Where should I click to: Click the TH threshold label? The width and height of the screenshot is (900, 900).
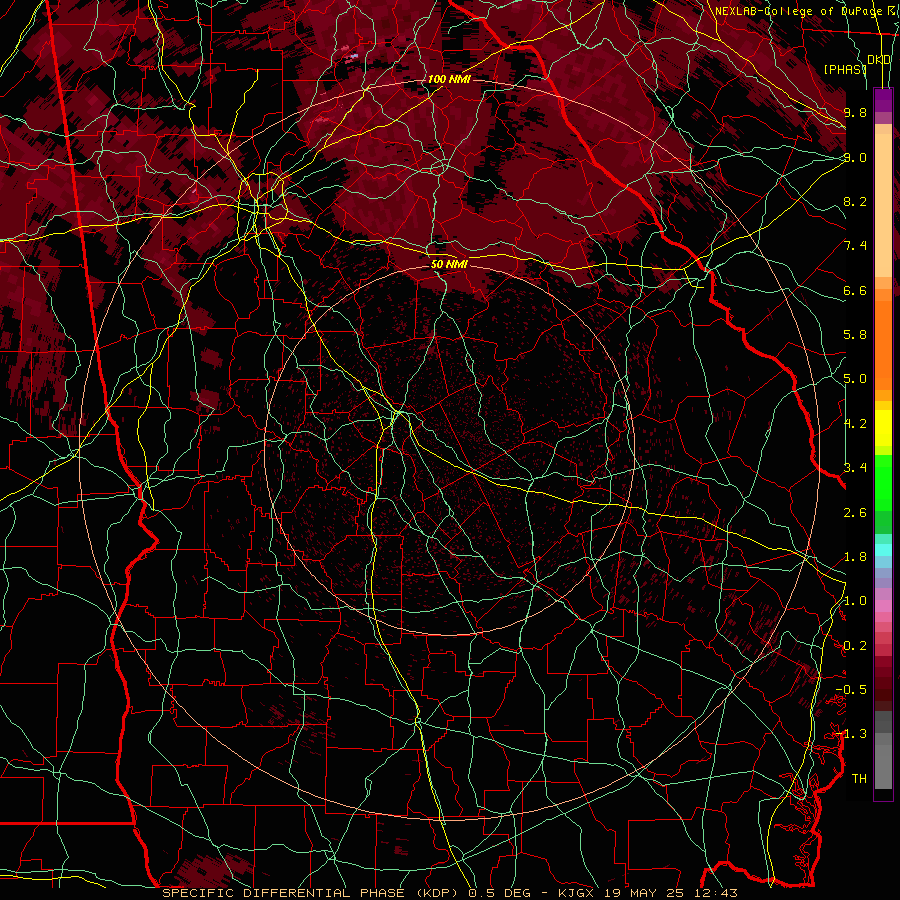pyautogui.click(x=859, y=779)
